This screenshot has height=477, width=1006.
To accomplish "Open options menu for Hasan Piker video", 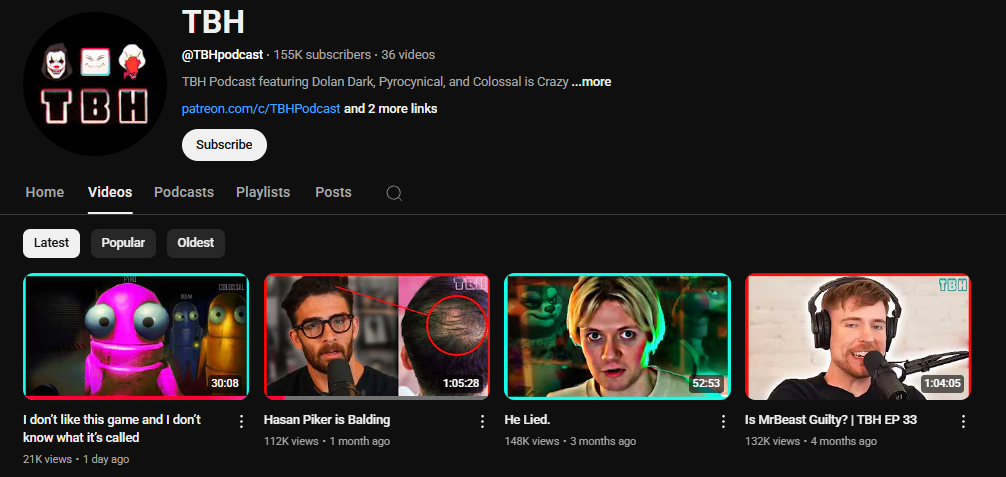I will coord(482,421).
